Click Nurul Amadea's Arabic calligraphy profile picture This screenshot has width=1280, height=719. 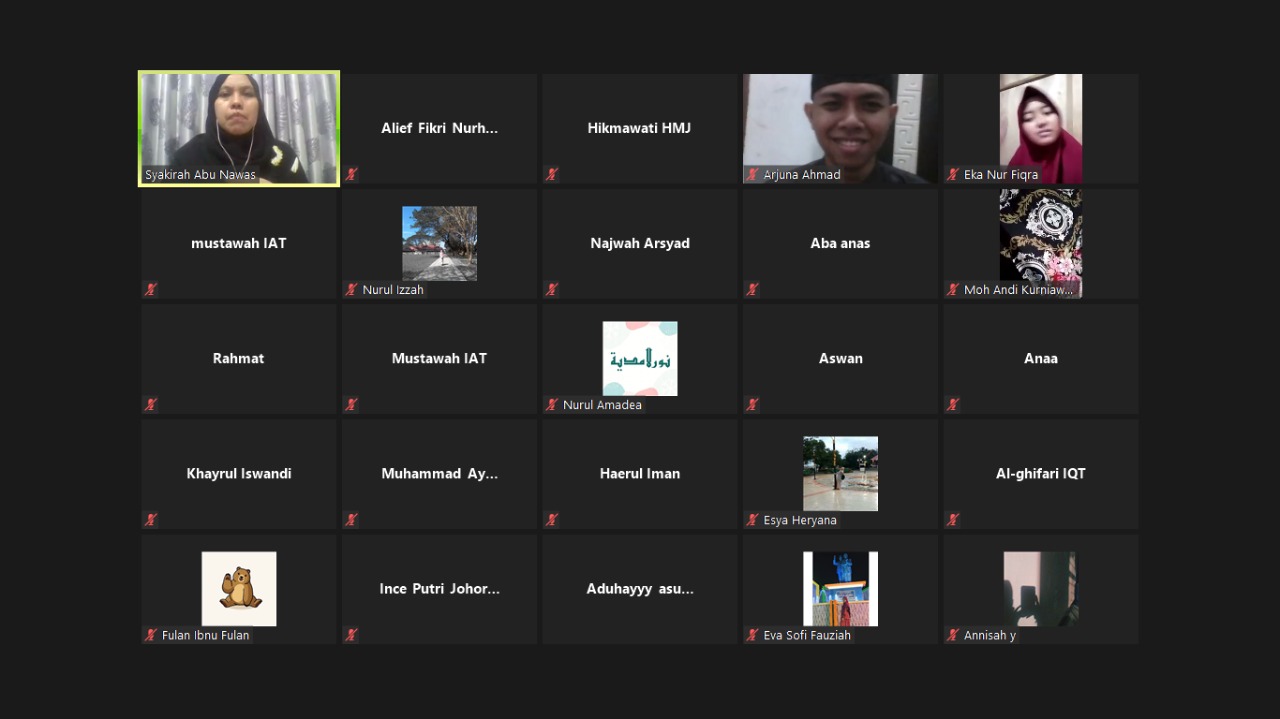(640, 358)
